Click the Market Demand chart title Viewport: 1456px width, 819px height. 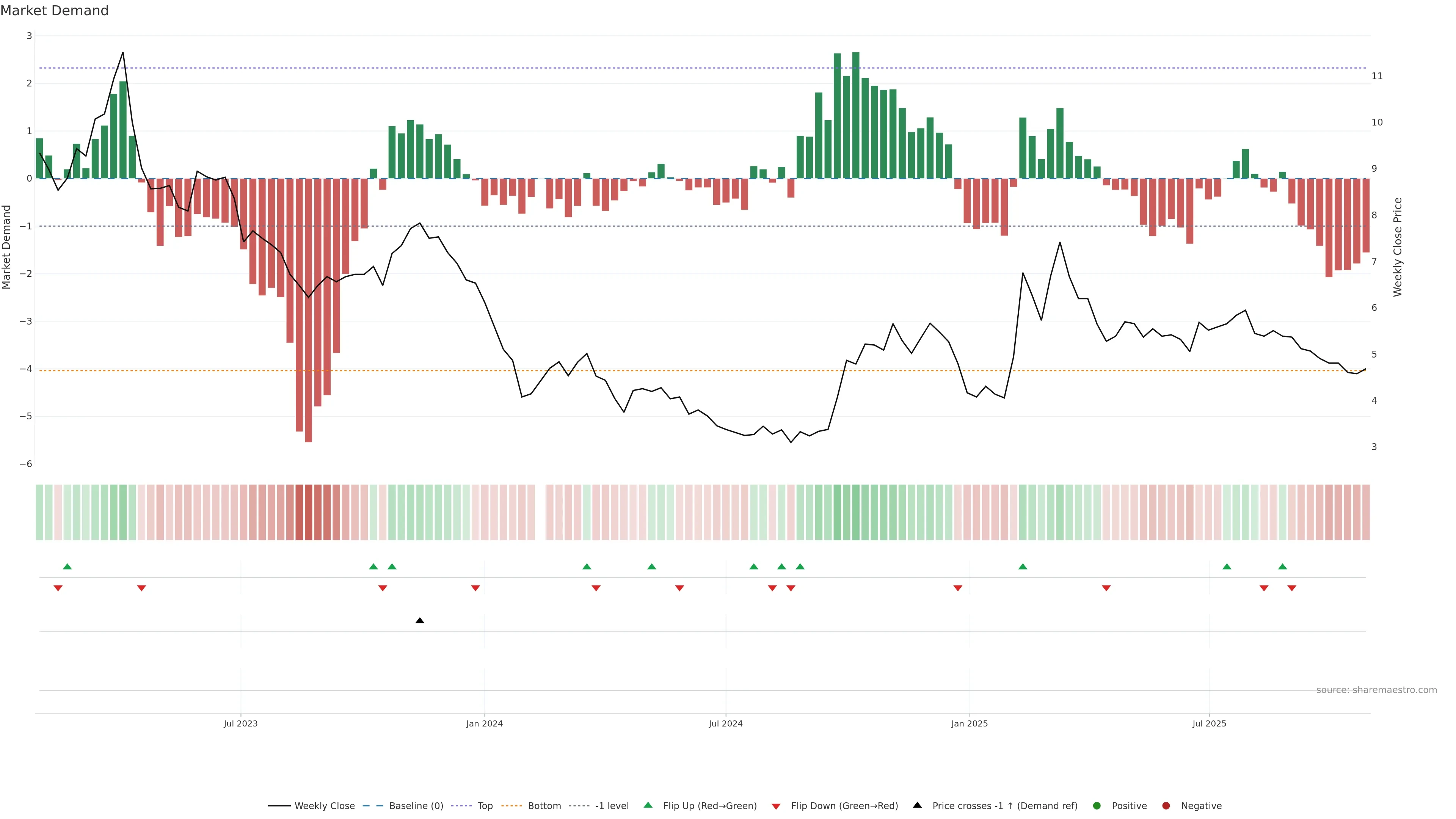pyautogui.click(x=54, y=11)
